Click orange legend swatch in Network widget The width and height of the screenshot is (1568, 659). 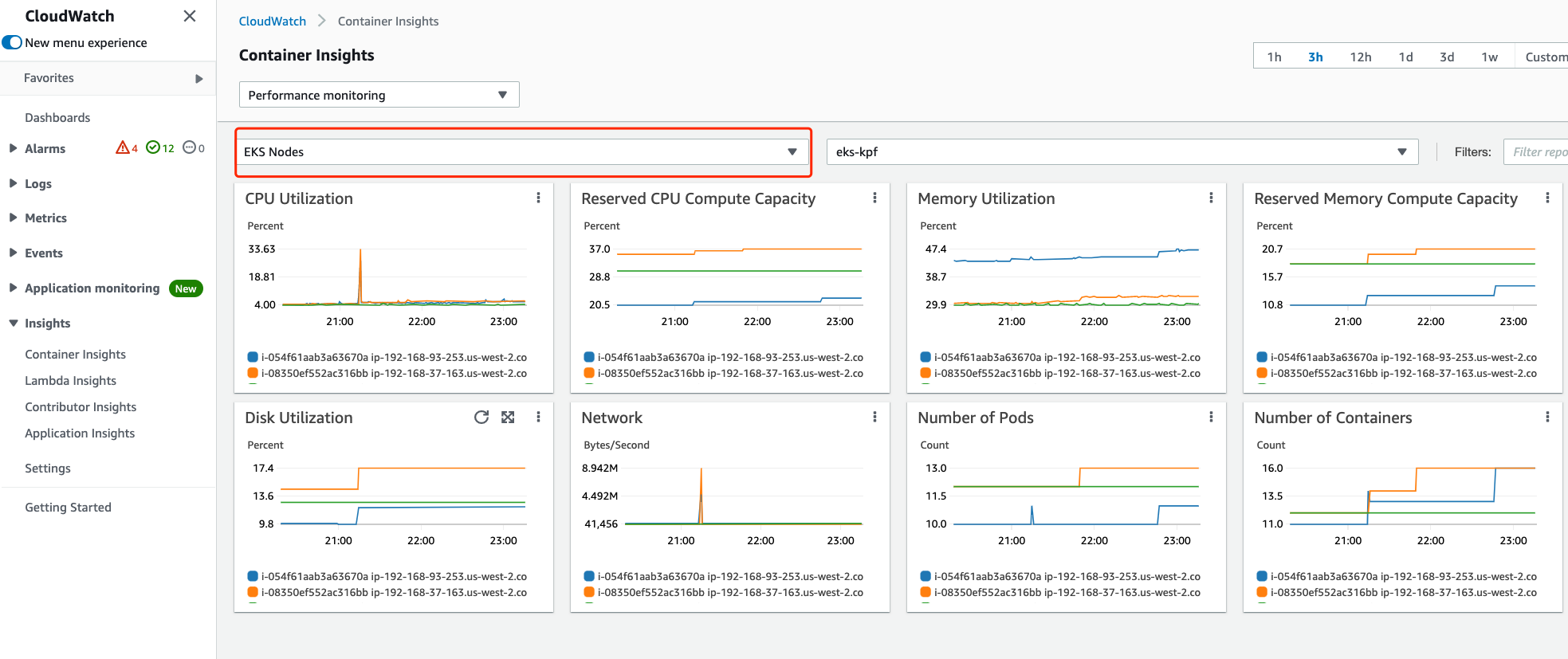tap(589, 592)
